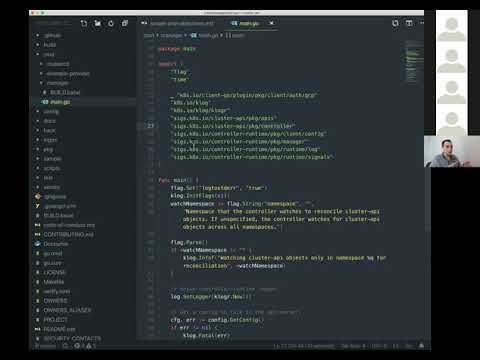480x360 pixels.
Task: Click the 'func main()' declaration line
Action: click(x=178, y=180)
